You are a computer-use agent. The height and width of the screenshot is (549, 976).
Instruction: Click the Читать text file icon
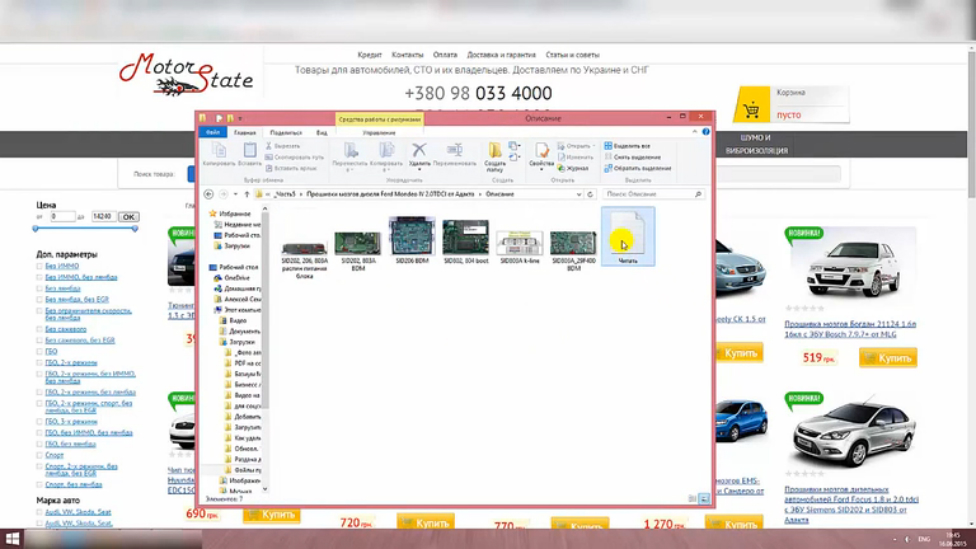click(x=627, y=237)
